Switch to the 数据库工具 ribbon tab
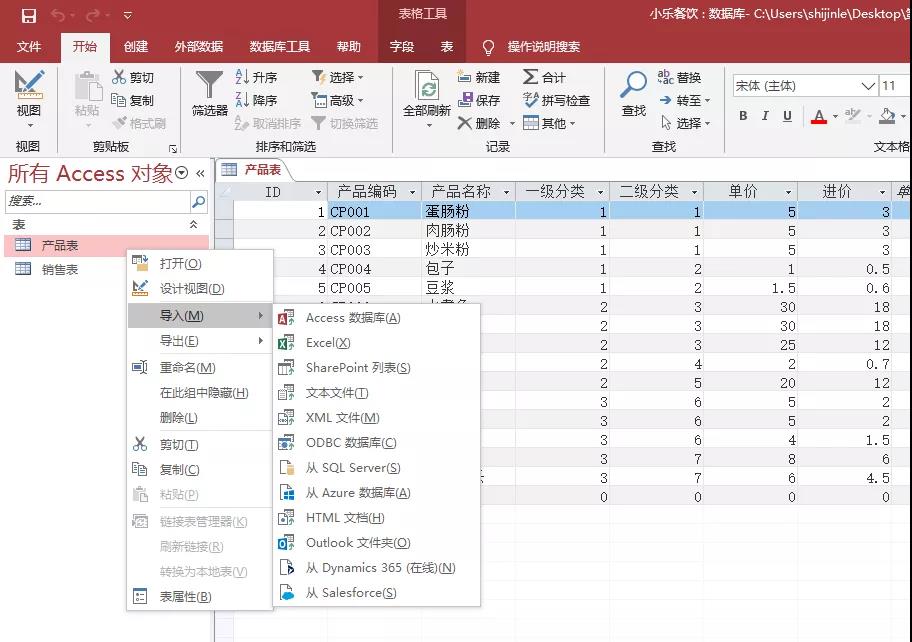Screen dimensions: 912x642 (280, 47)
